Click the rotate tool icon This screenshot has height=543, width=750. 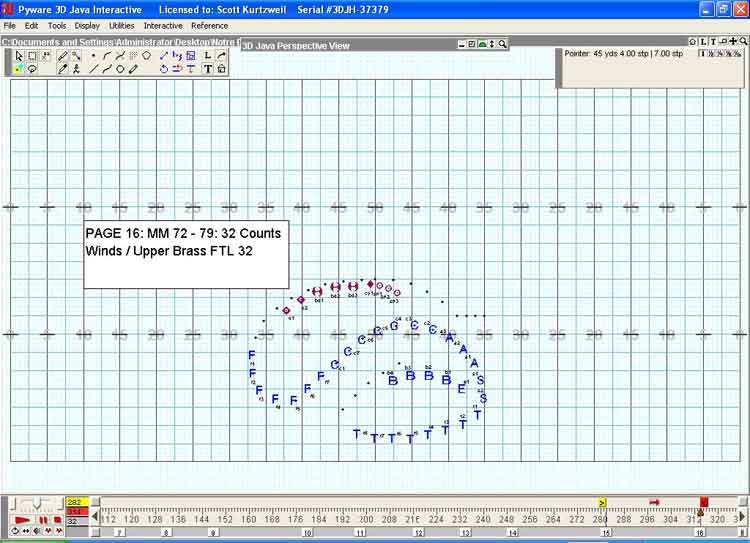pyautogui.click(x=163, y=70)
